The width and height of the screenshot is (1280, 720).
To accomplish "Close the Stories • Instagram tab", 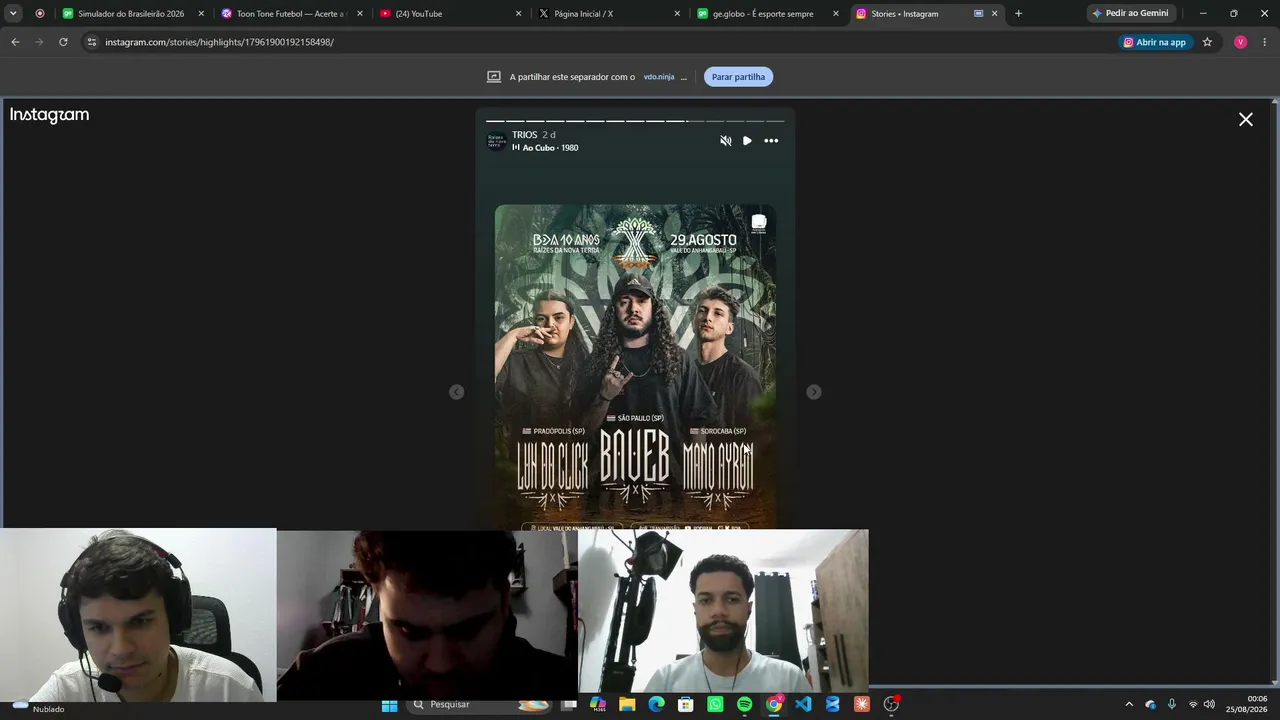I will [x=995, y=14].
